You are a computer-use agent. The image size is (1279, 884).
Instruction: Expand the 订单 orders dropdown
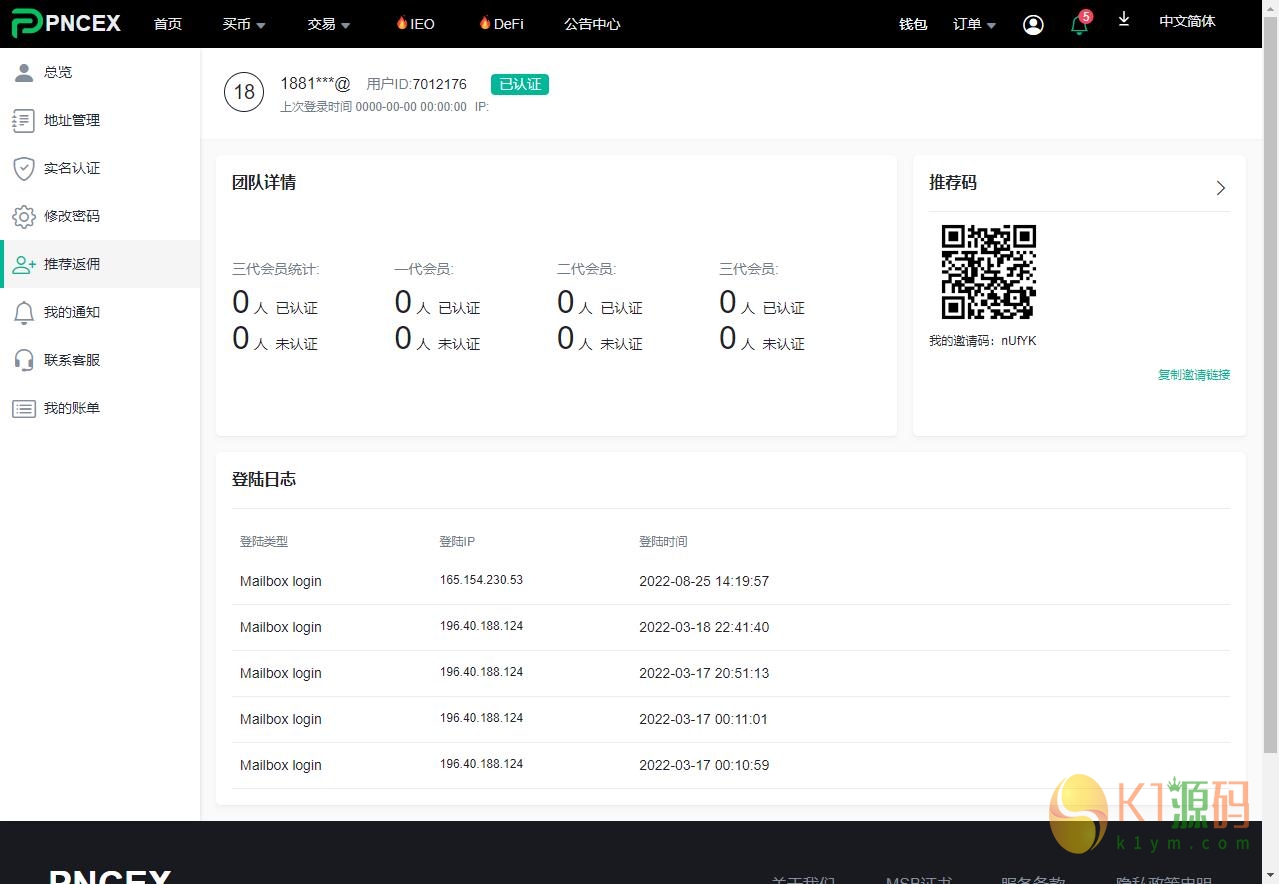point(974,24)
